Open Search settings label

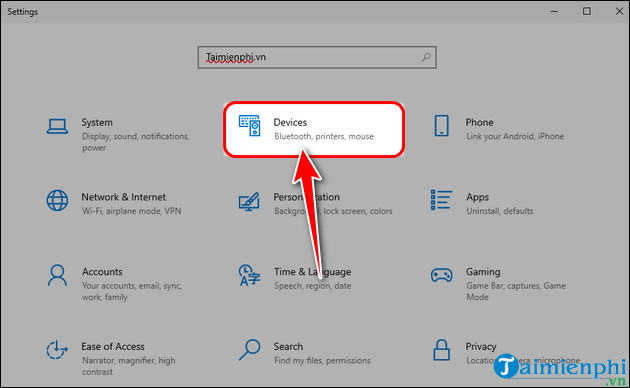(x=288, y=347)
